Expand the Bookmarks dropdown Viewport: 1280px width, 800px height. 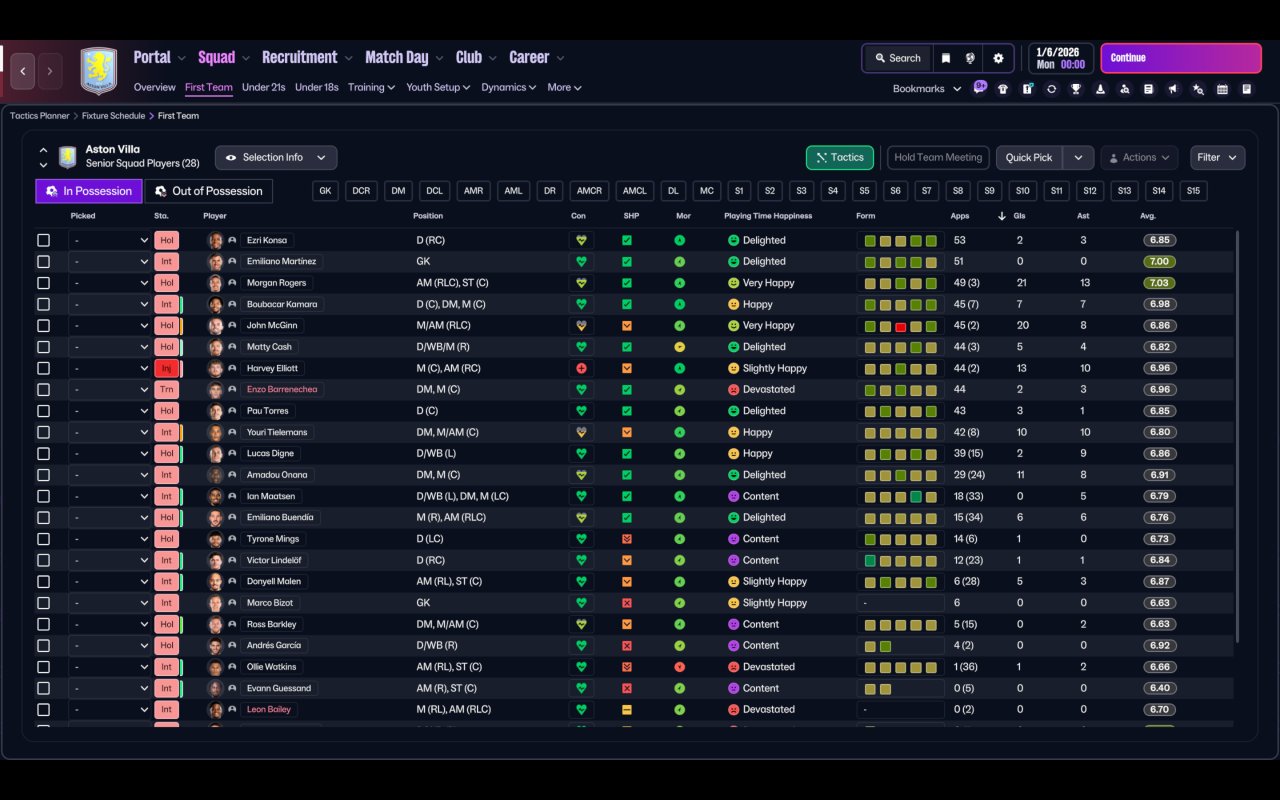[x=927, y=89]
